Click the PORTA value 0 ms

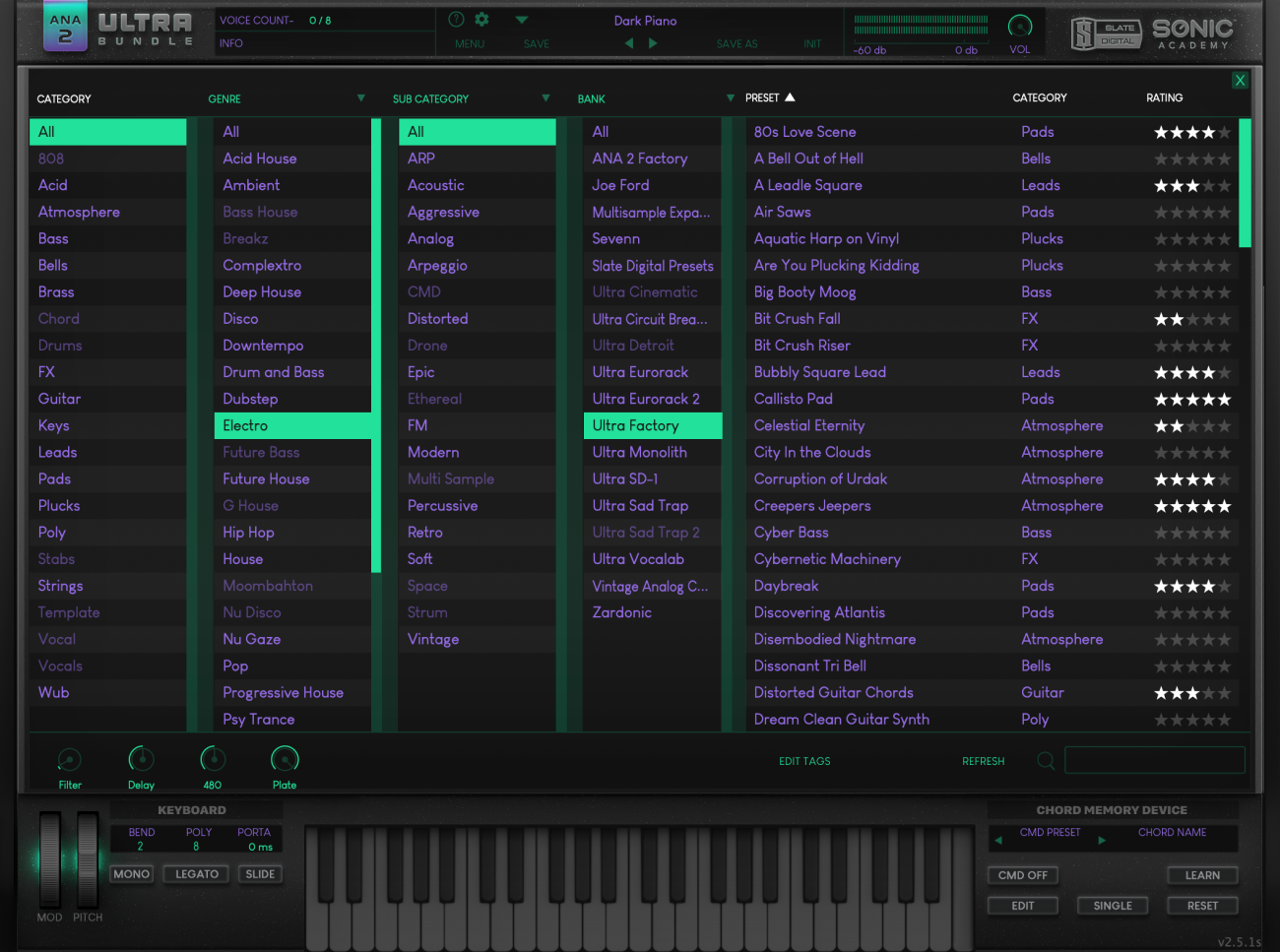(x=260, y=847)
